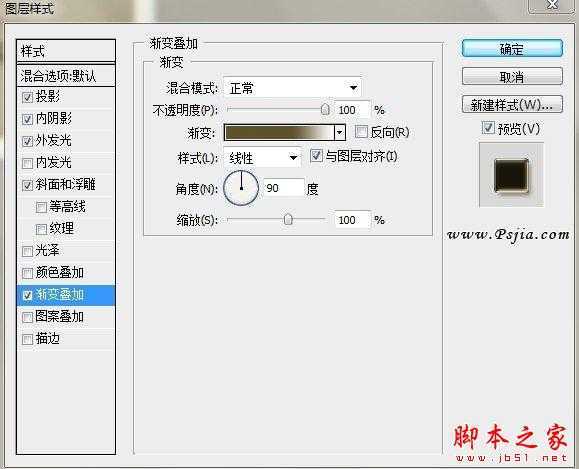Viewport: 579px width, 469px height.
Task: Open the 斜面和浮雕 settings entry
Action: click(66, 185)
